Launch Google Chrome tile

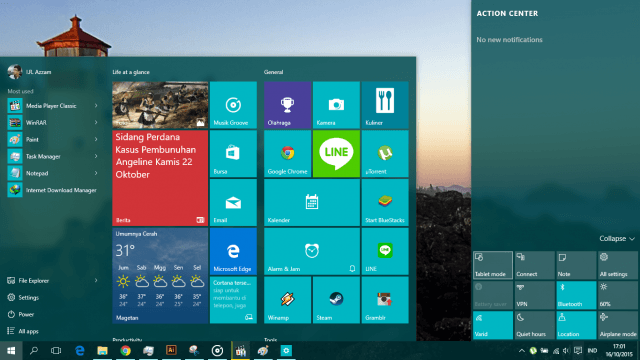[287, 153]
